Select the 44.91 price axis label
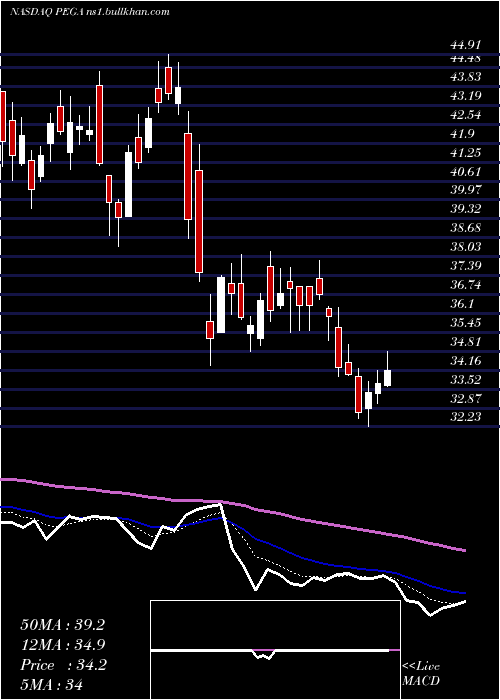The image size is (500, 700). tap(465, 45)
